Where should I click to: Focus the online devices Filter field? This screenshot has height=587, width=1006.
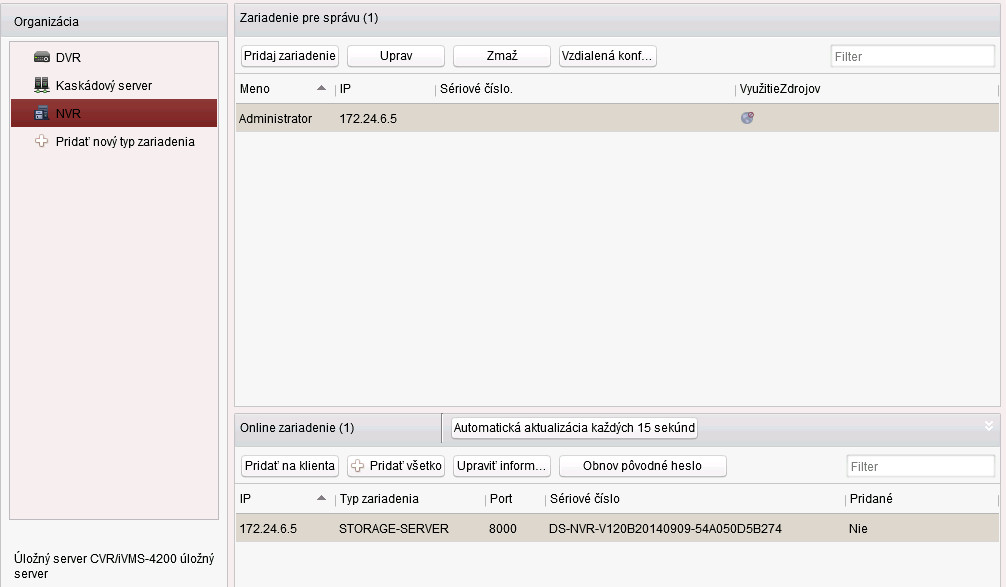coord(920,466)
